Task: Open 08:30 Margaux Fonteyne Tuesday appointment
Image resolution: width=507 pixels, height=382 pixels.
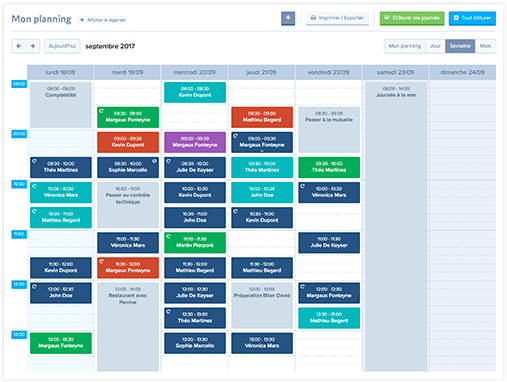Action: coord(128,117)
